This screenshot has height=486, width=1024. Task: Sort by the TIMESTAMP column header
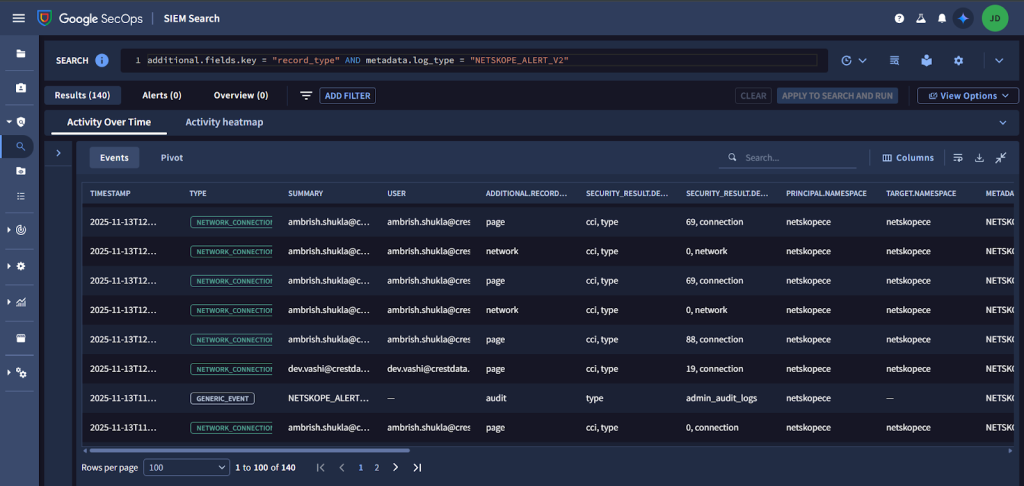110,194
